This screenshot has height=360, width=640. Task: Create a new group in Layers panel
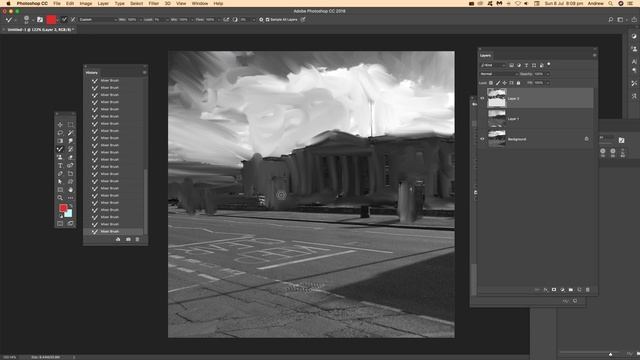tap(571, 290)
